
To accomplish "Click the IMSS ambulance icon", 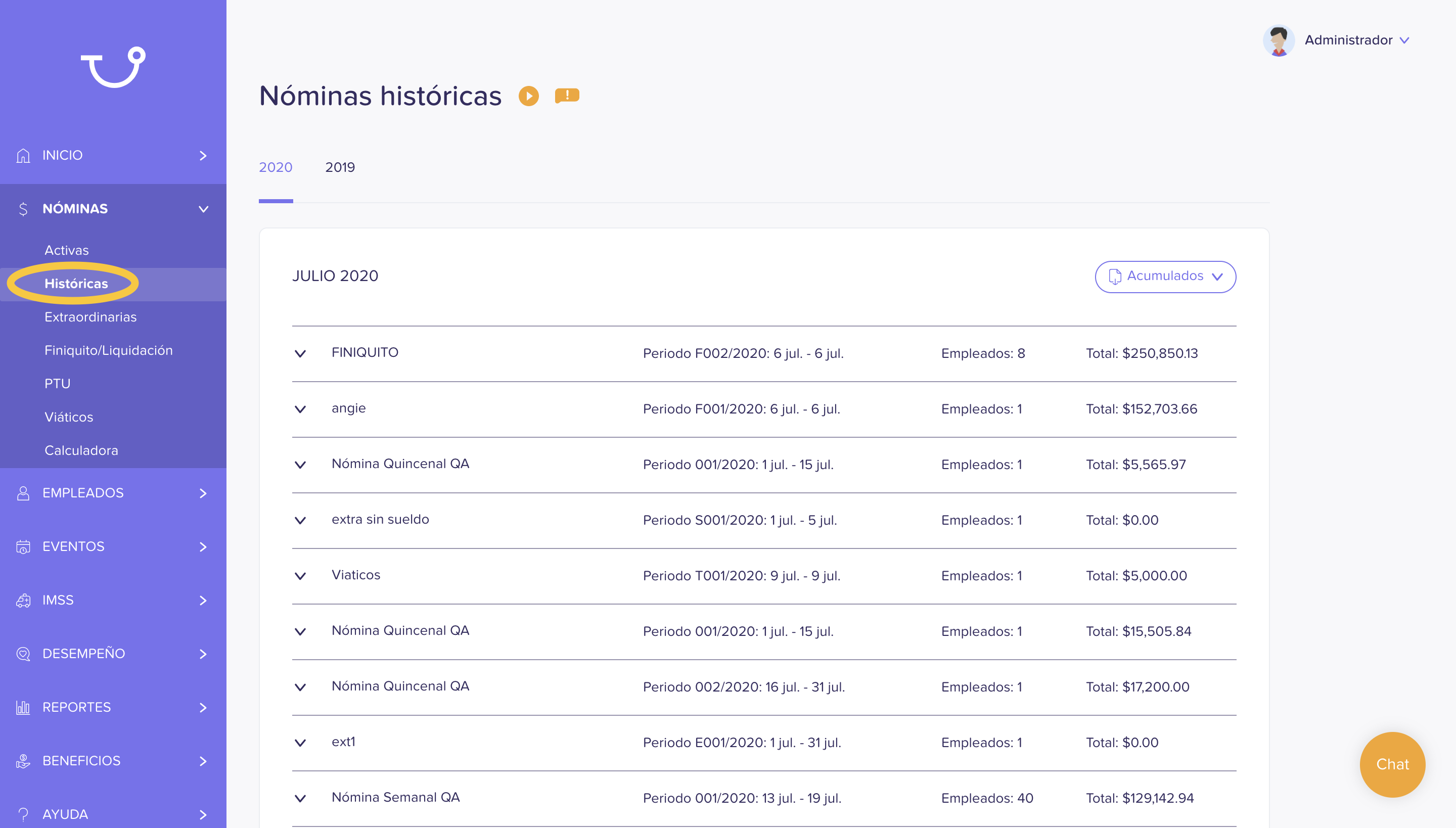I will tap(23, 600).
